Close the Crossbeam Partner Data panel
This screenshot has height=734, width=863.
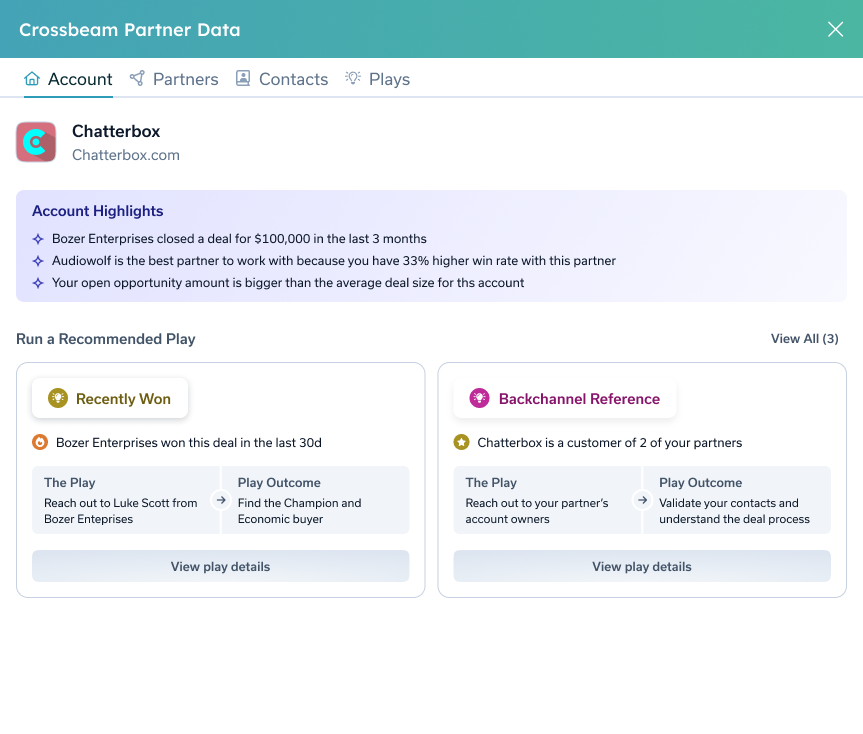pos(835,29)
